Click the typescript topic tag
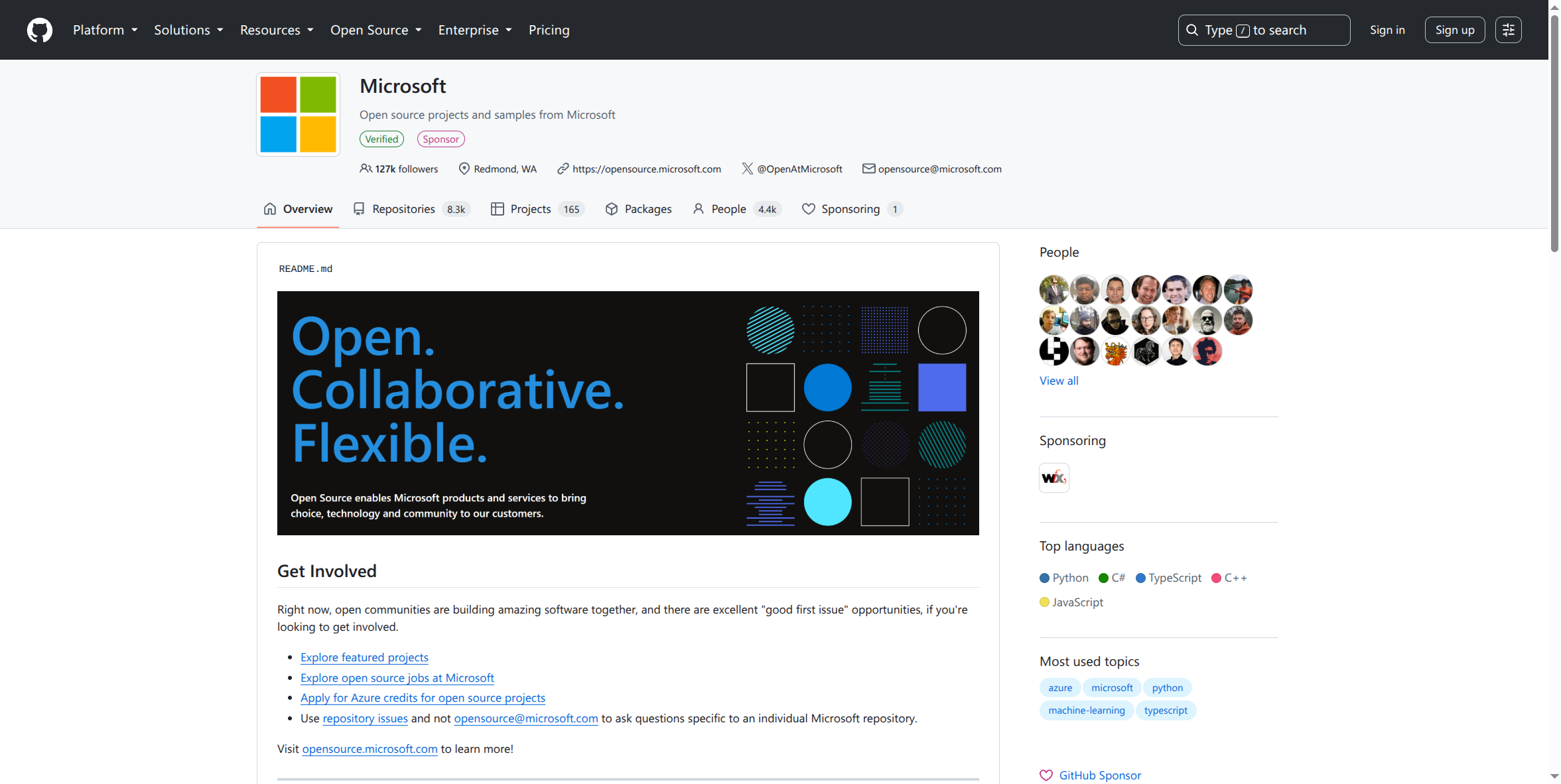Screen dimensions: 1561x784 [x=1166, y=710]
